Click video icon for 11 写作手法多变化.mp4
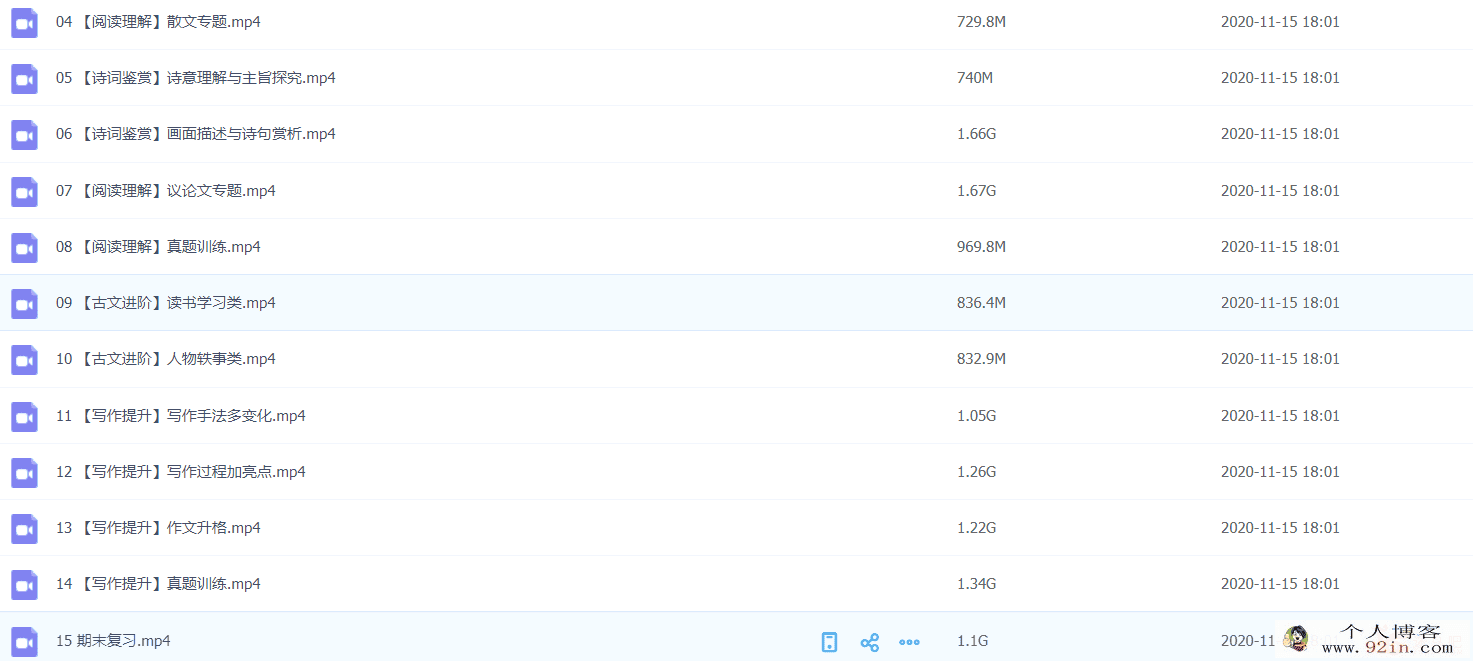This screenshot has height=661, width=1473. pyautogui.click(x=24, y=416)
